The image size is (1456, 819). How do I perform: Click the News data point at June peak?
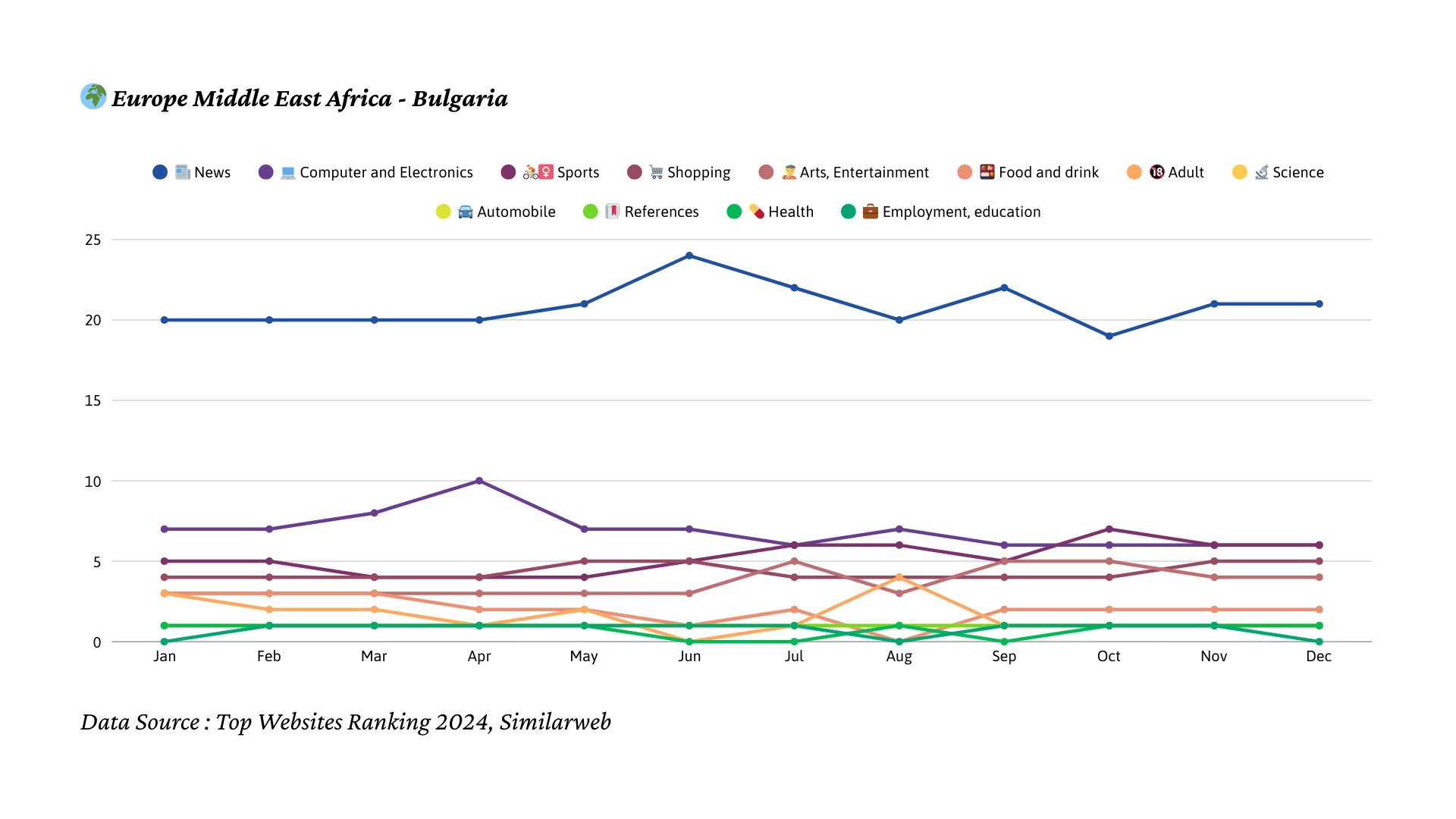[x=689, y=256]
